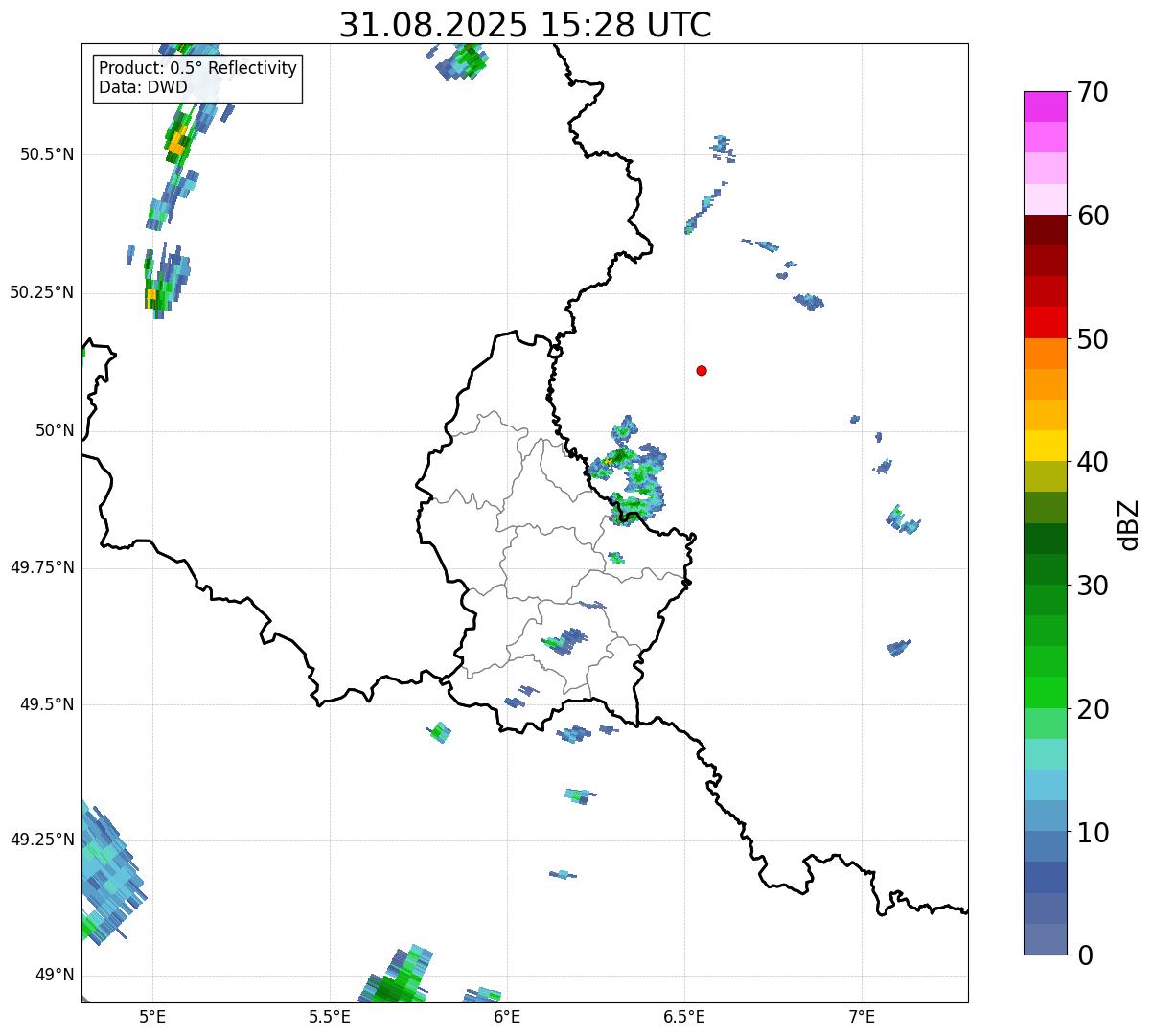
Task: Click the "50°N" latitude label
Action: tap(55, 430)
